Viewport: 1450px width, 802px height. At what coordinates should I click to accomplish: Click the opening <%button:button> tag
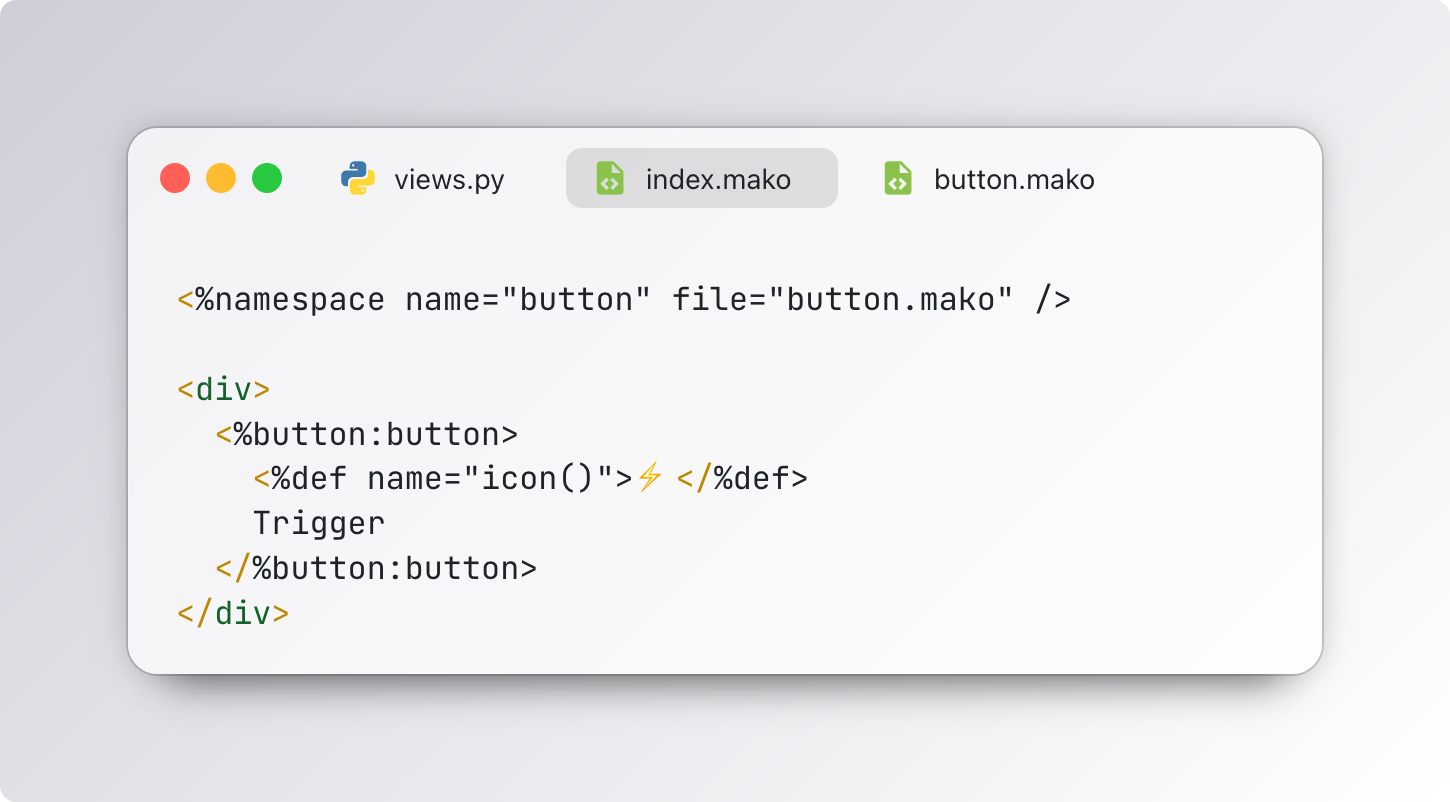tap(367, 434)
